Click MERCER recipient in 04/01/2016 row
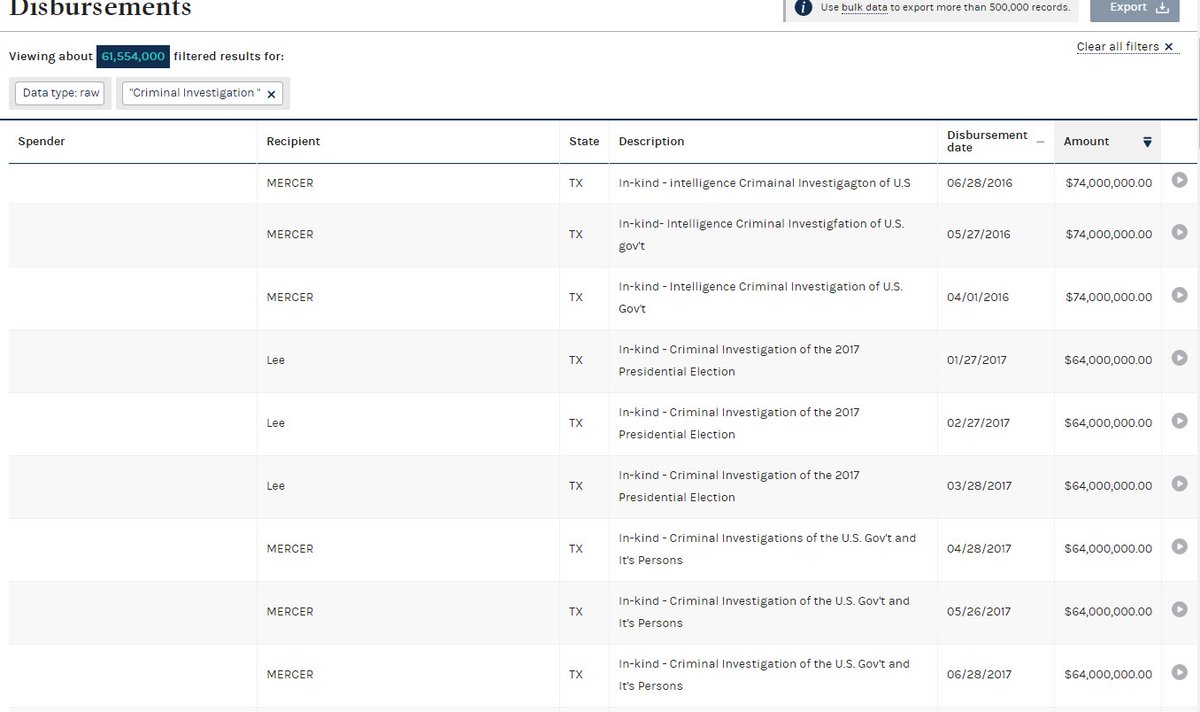Image resolution: width=1200 pixels, height=712 pixels. (290, 298)
